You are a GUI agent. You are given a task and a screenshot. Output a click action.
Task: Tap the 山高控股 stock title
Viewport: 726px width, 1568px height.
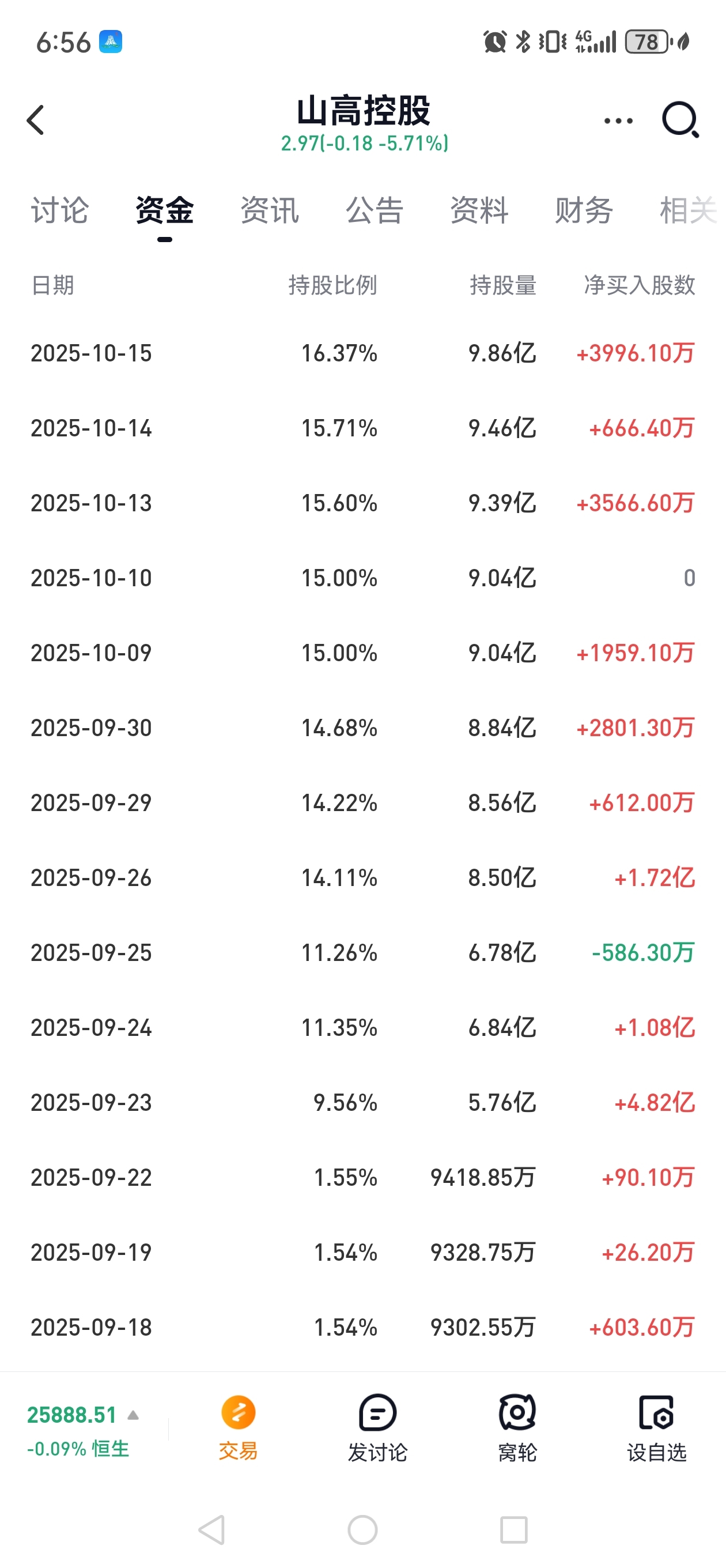point(364,111)
